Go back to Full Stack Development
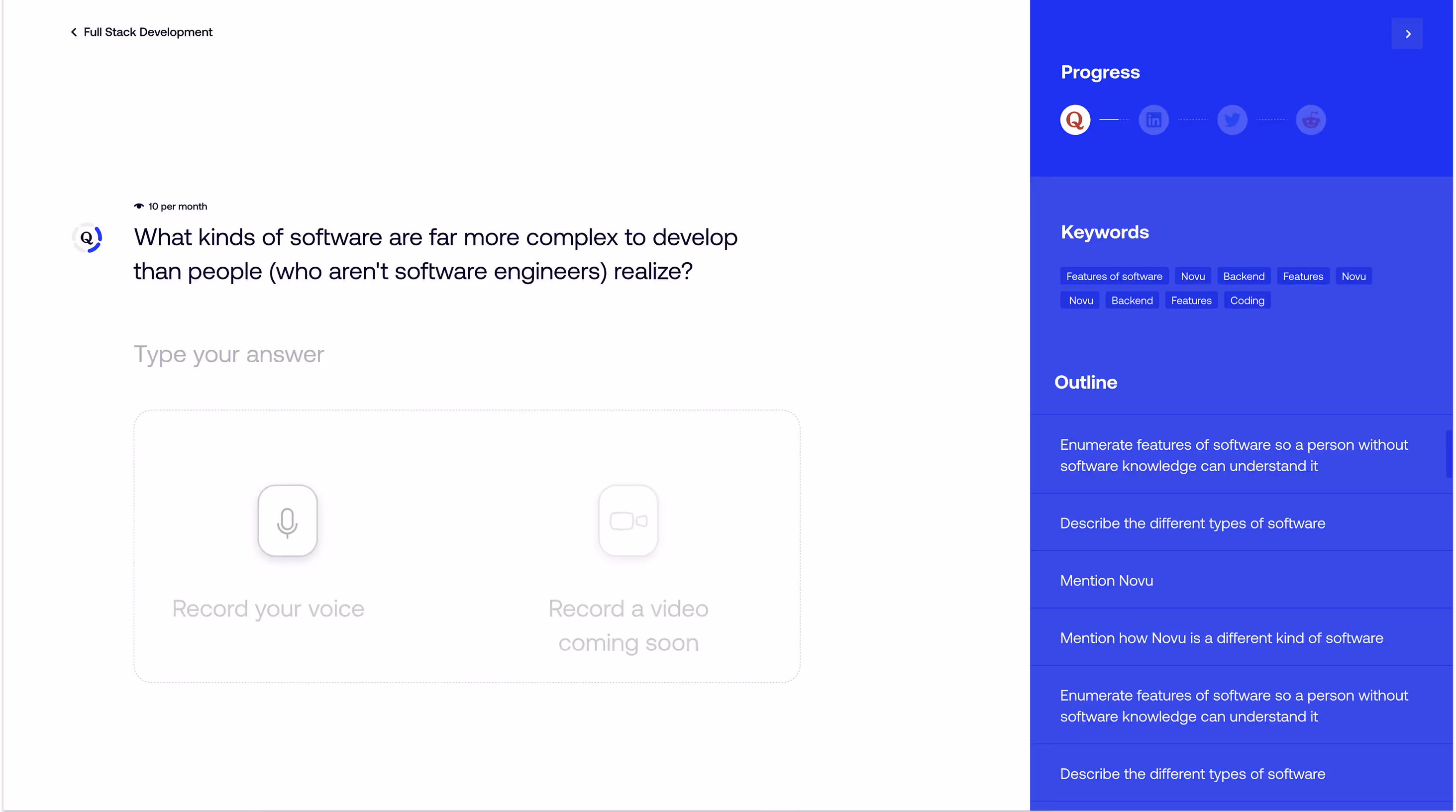Screen dimensions: 1456x812 coord(142,32)
